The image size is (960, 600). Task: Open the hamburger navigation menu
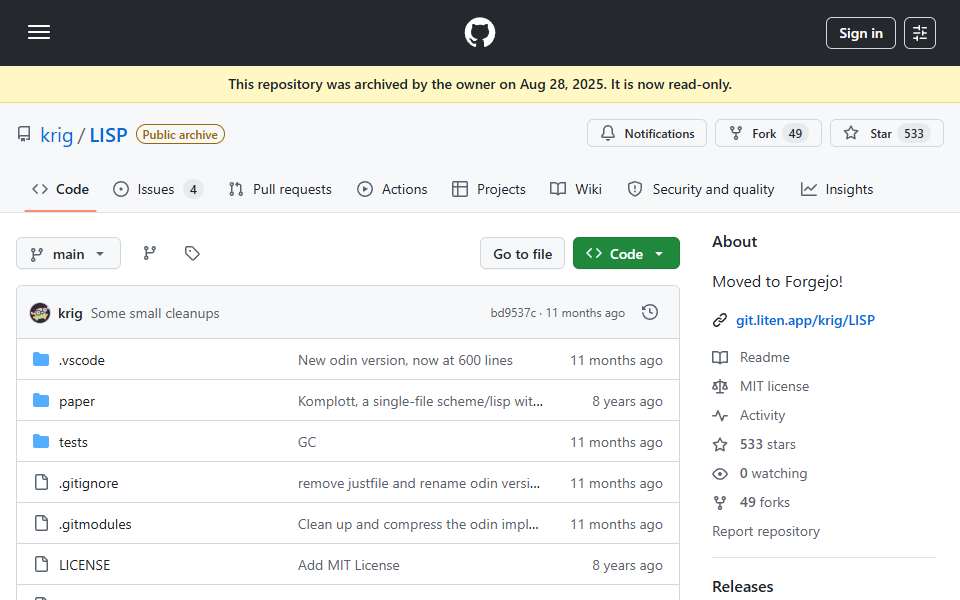click(39, 32)
